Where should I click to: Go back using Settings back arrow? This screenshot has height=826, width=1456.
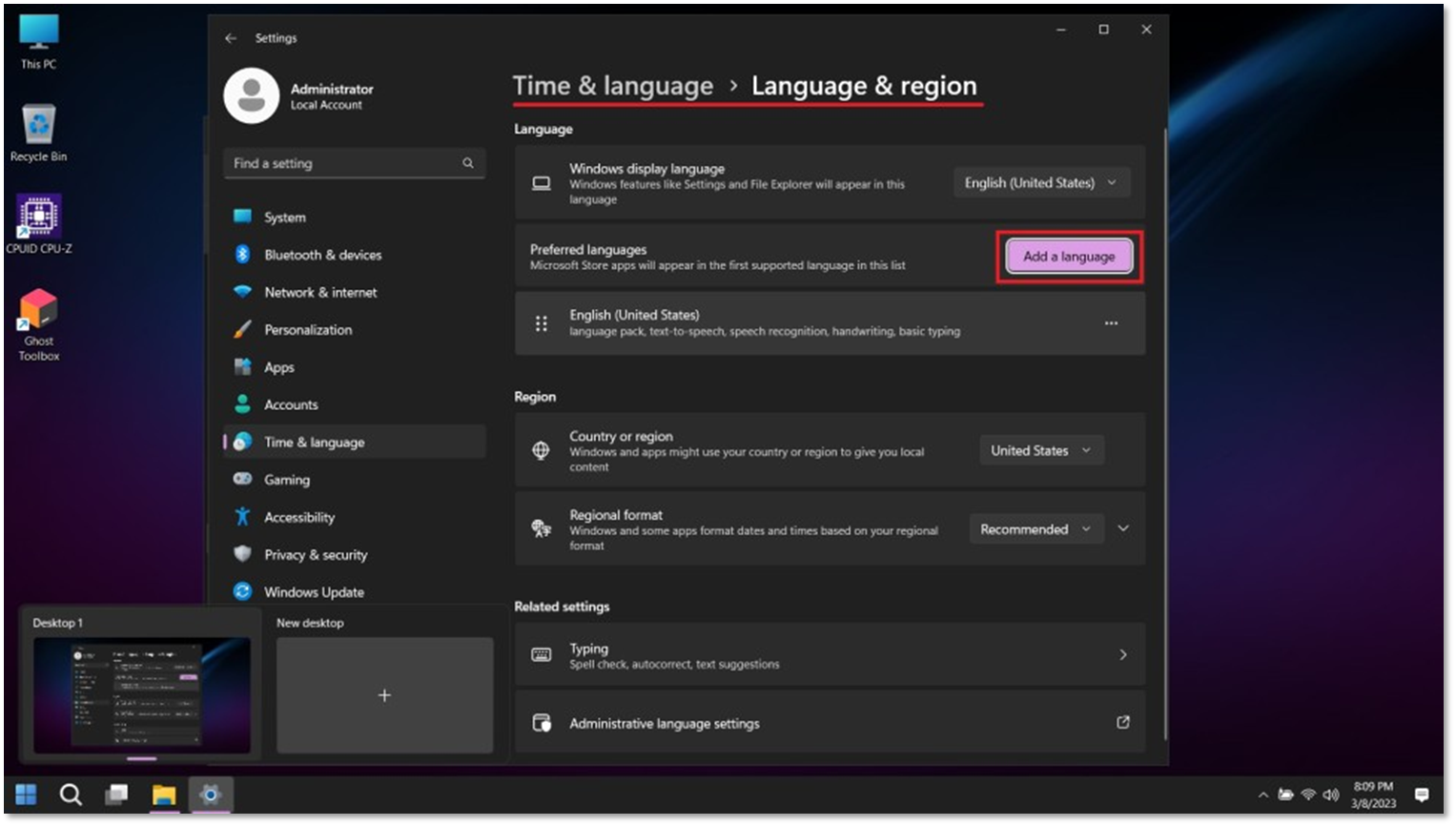pyautogui.click(x=231, y=38)
